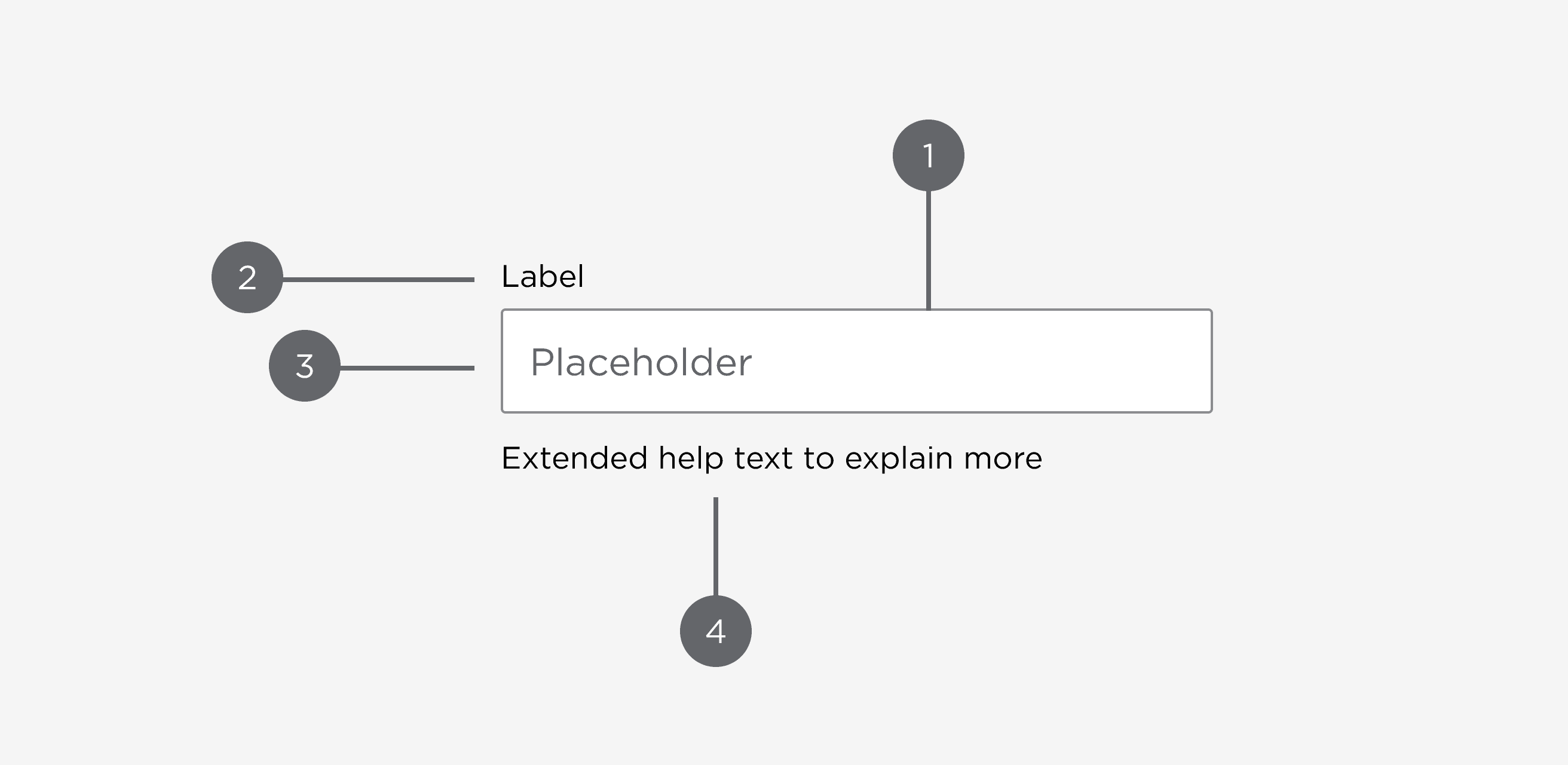The image size is (1568, 765).
Task: Click the vertical connector line above badge 4
Action: (x=715, y=546)
